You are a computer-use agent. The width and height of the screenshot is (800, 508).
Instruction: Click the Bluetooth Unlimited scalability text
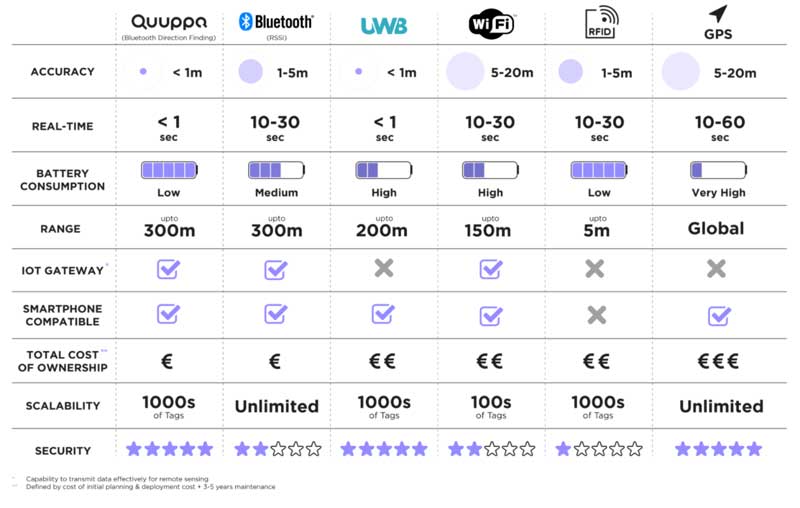[276, 406]
